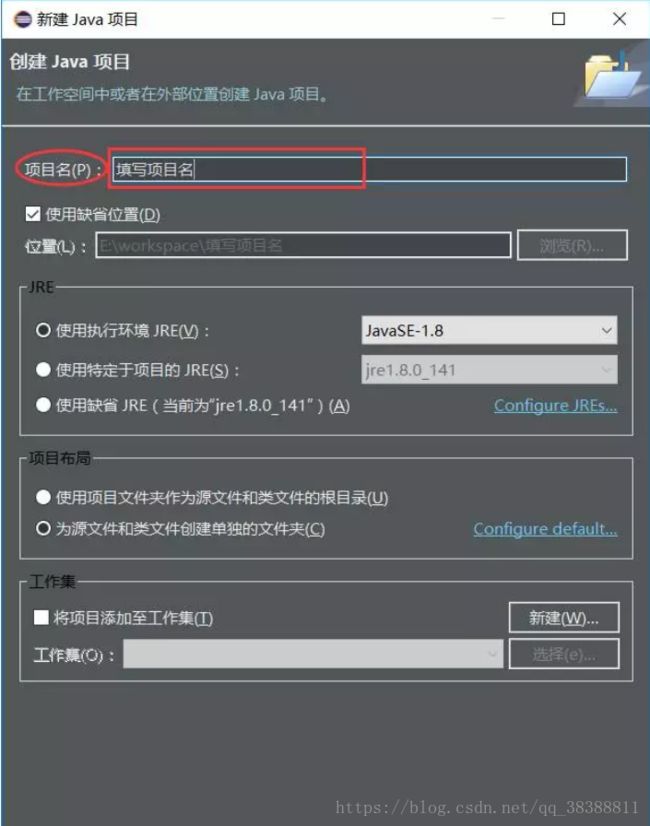Enable 将项目添加至工作集 checkbox
The height and width of the screenshot is (826, 650).
click(41, 617)
